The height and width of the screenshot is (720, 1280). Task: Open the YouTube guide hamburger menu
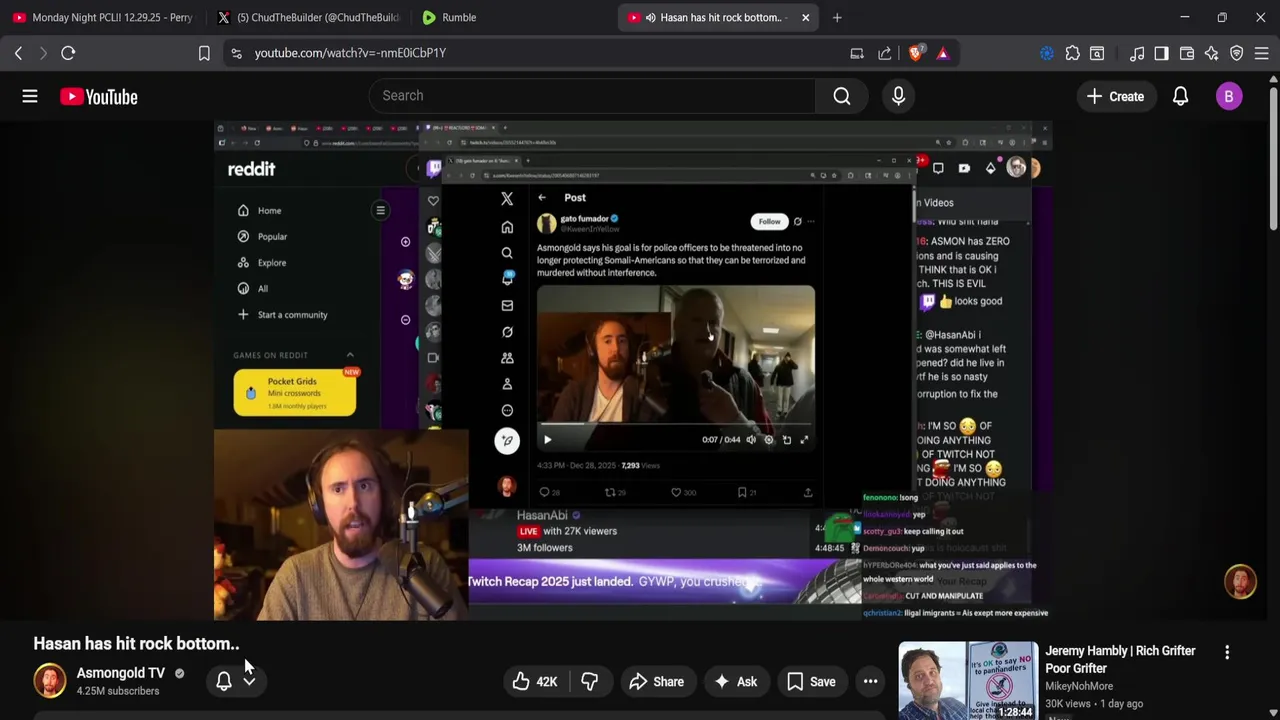(30, 96)
